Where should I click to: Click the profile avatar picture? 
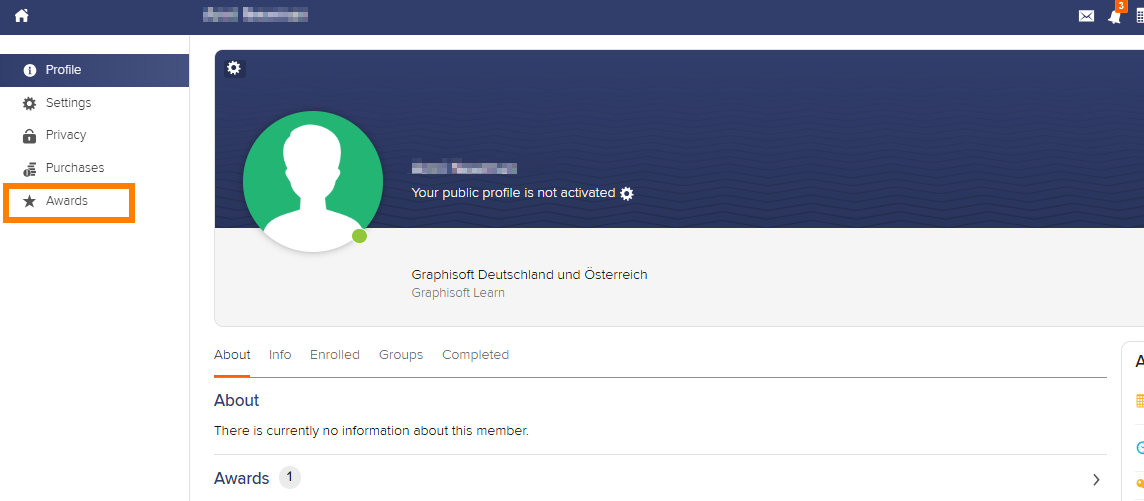(312, 182)
